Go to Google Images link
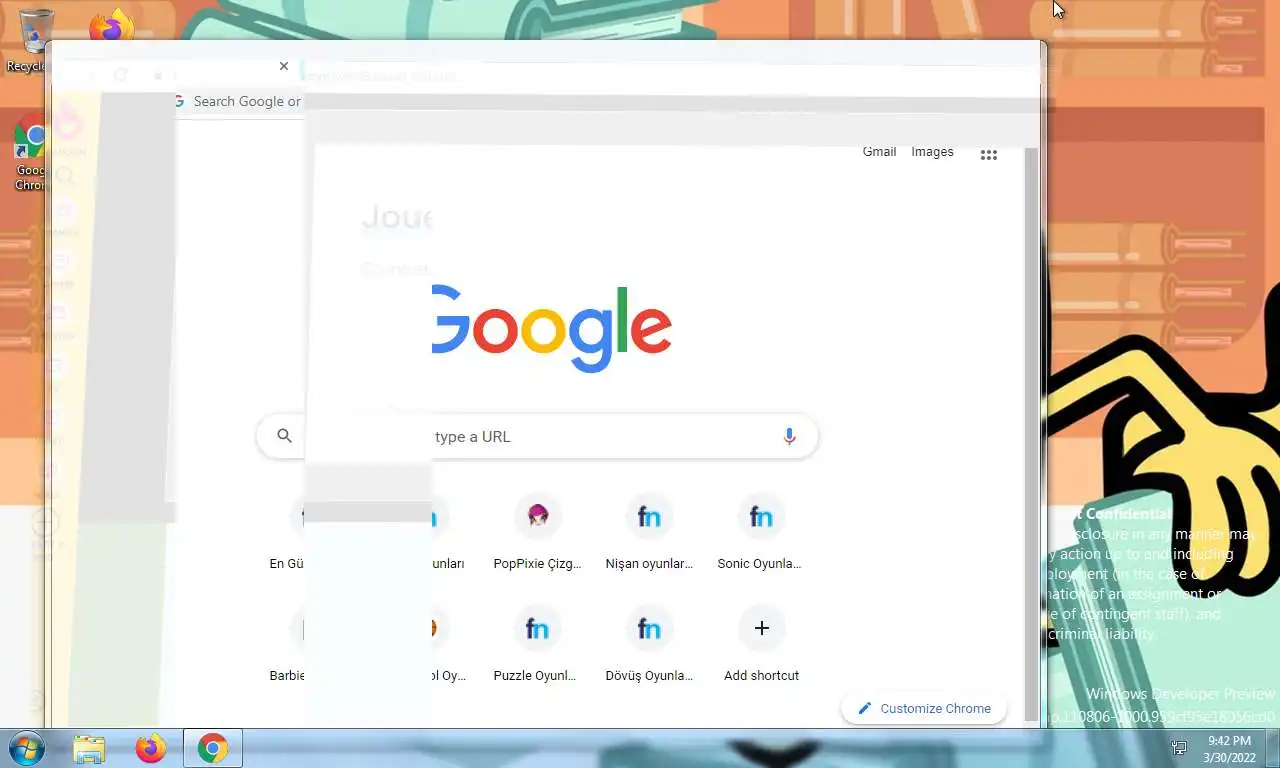The width and height of the screenshot is (1280, 768). (x=932, y=152)
